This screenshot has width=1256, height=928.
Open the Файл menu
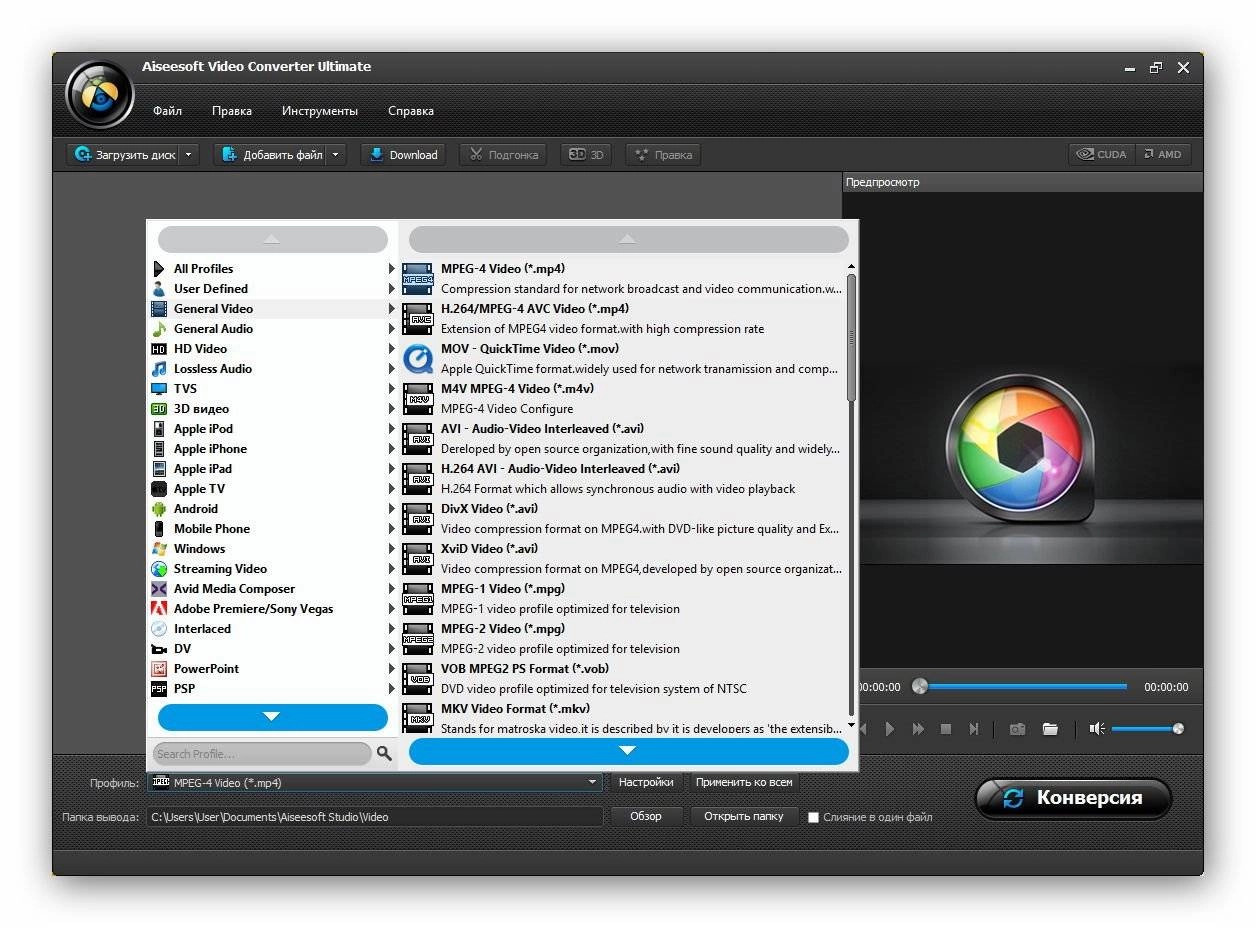[x=167, y=111]
